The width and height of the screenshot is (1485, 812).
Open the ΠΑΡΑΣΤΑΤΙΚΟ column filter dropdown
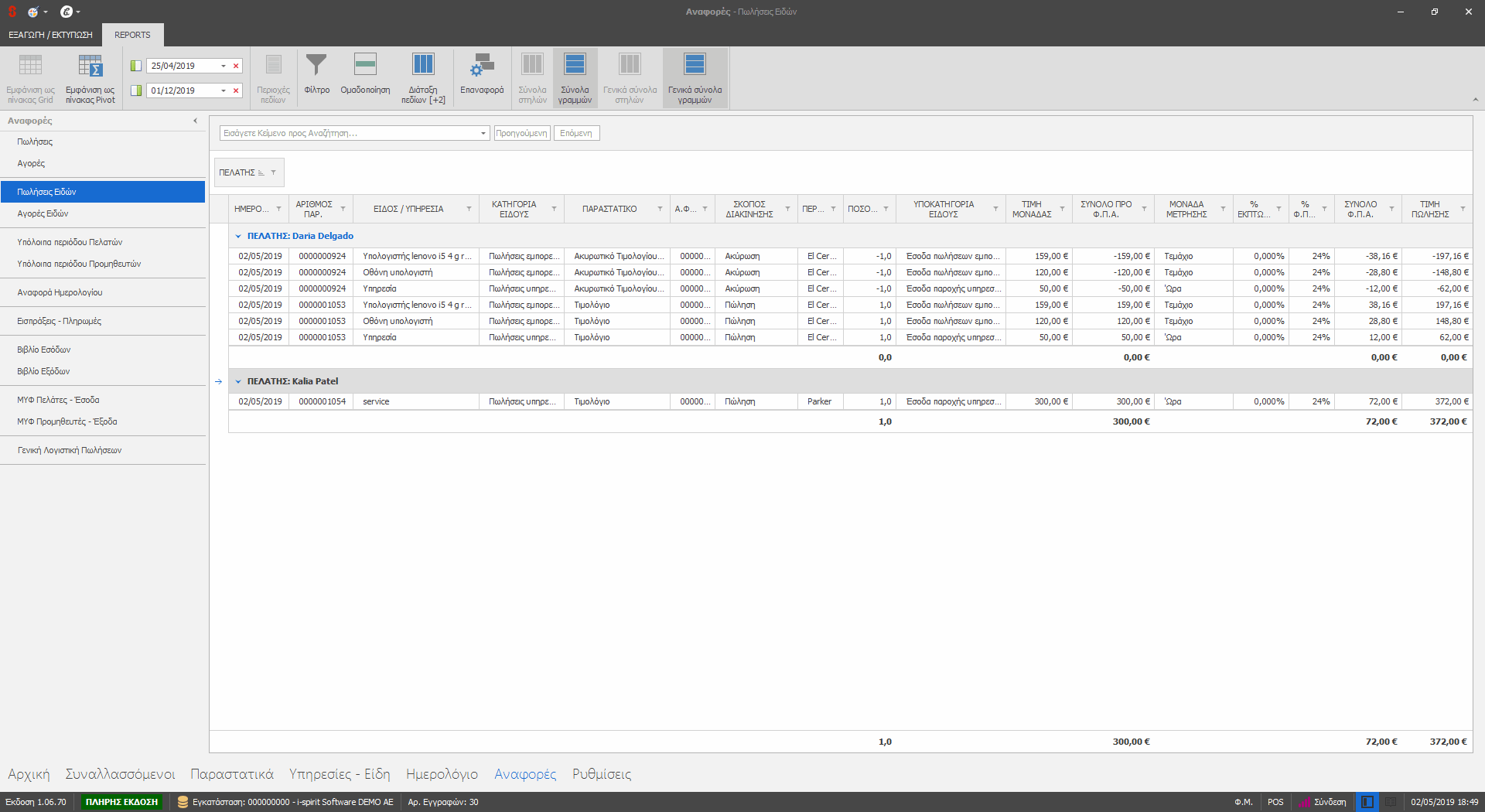[660, 209]
